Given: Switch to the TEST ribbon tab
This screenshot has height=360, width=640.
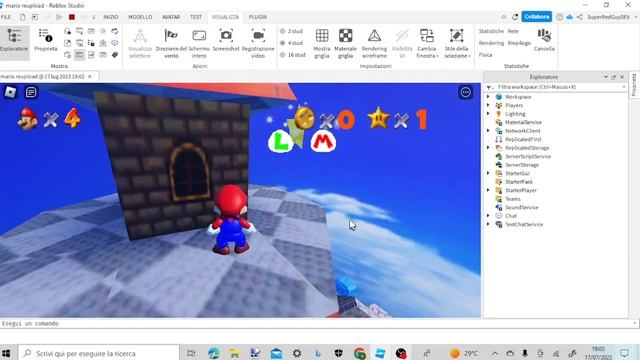Looking at the screenshot, I should 196,17.
